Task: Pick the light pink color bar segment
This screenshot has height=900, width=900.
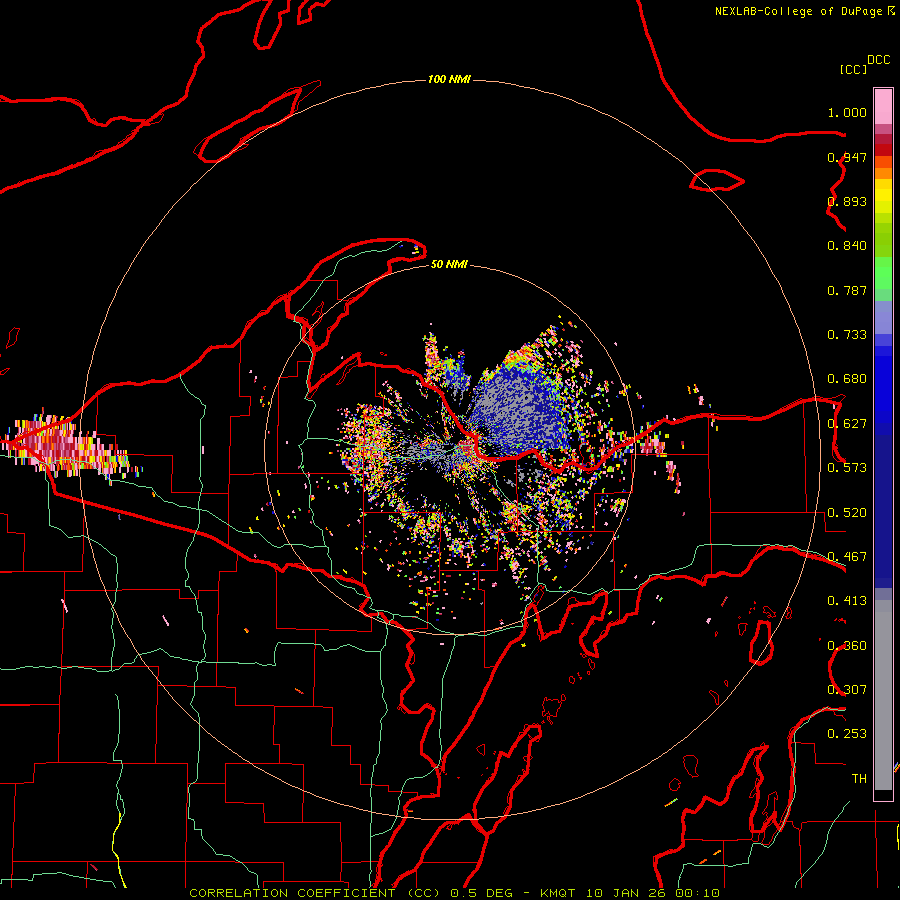Action: 883,107
